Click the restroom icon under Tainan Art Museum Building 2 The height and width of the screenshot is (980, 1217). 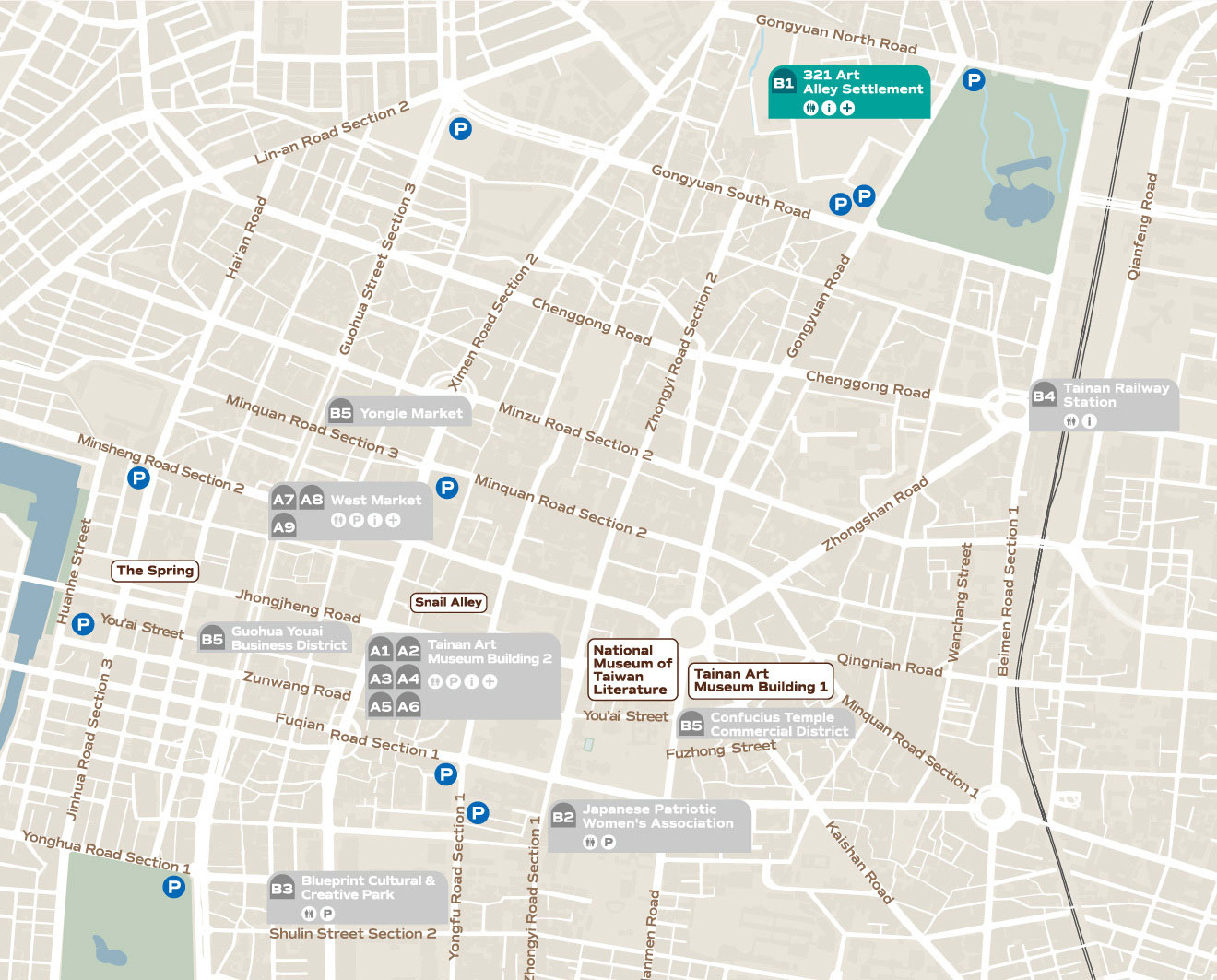[435, 681]
